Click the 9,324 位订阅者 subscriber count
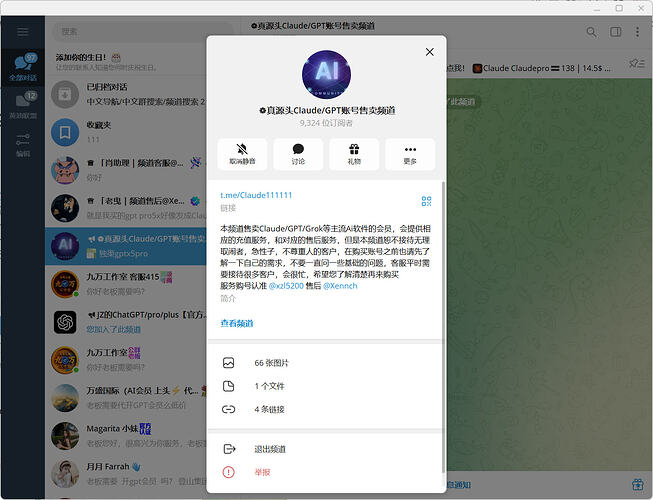 click(326, 123)
